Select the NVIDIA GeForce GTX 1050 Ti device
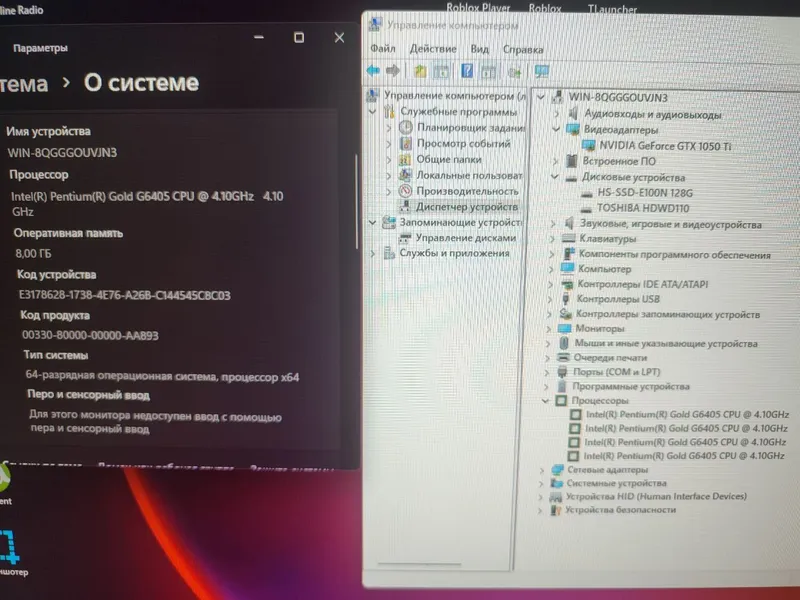800x600 pixels. (665, 146)
